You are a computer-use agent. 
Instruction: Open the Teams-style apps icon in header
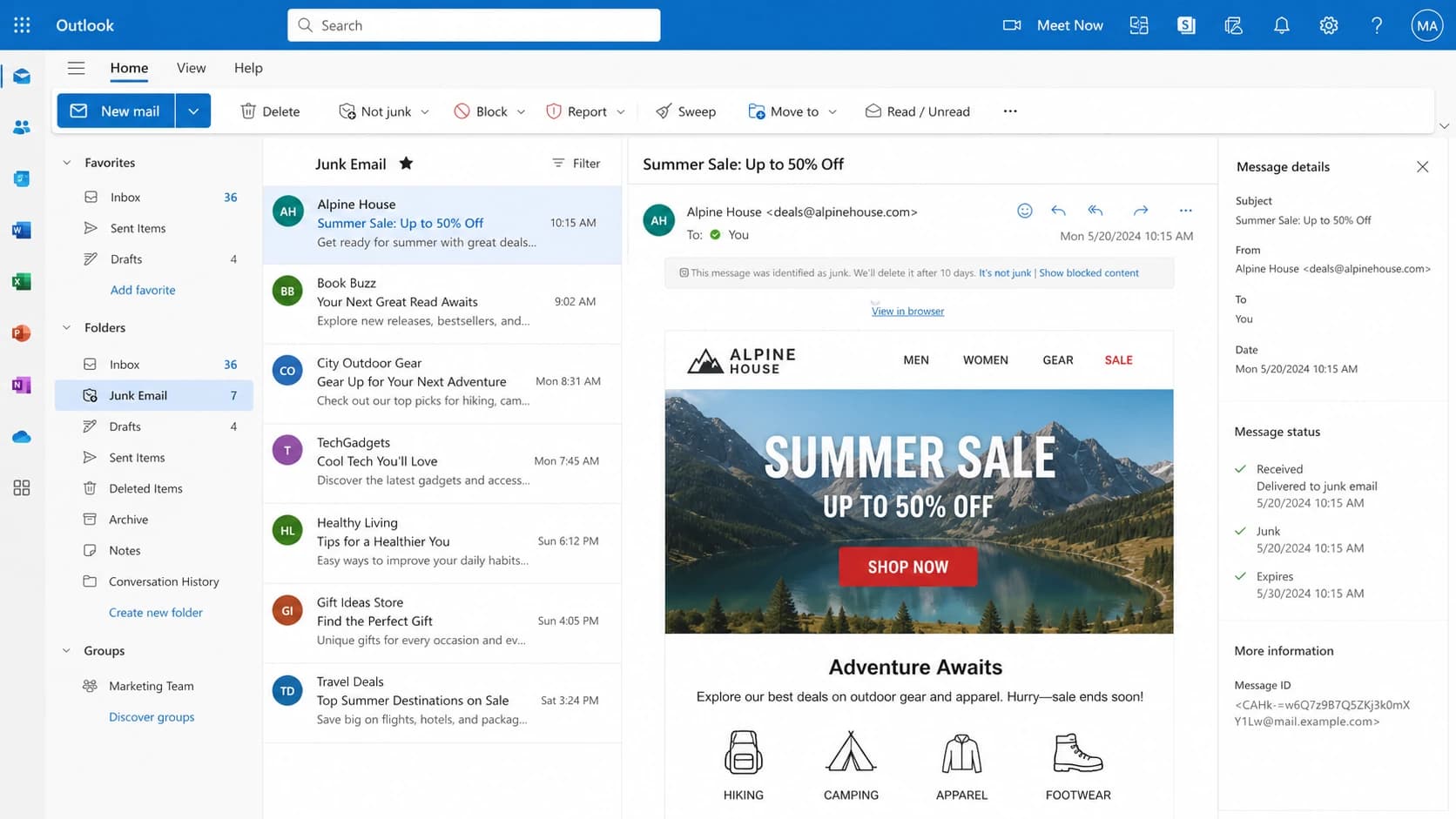click(1139, 25)
